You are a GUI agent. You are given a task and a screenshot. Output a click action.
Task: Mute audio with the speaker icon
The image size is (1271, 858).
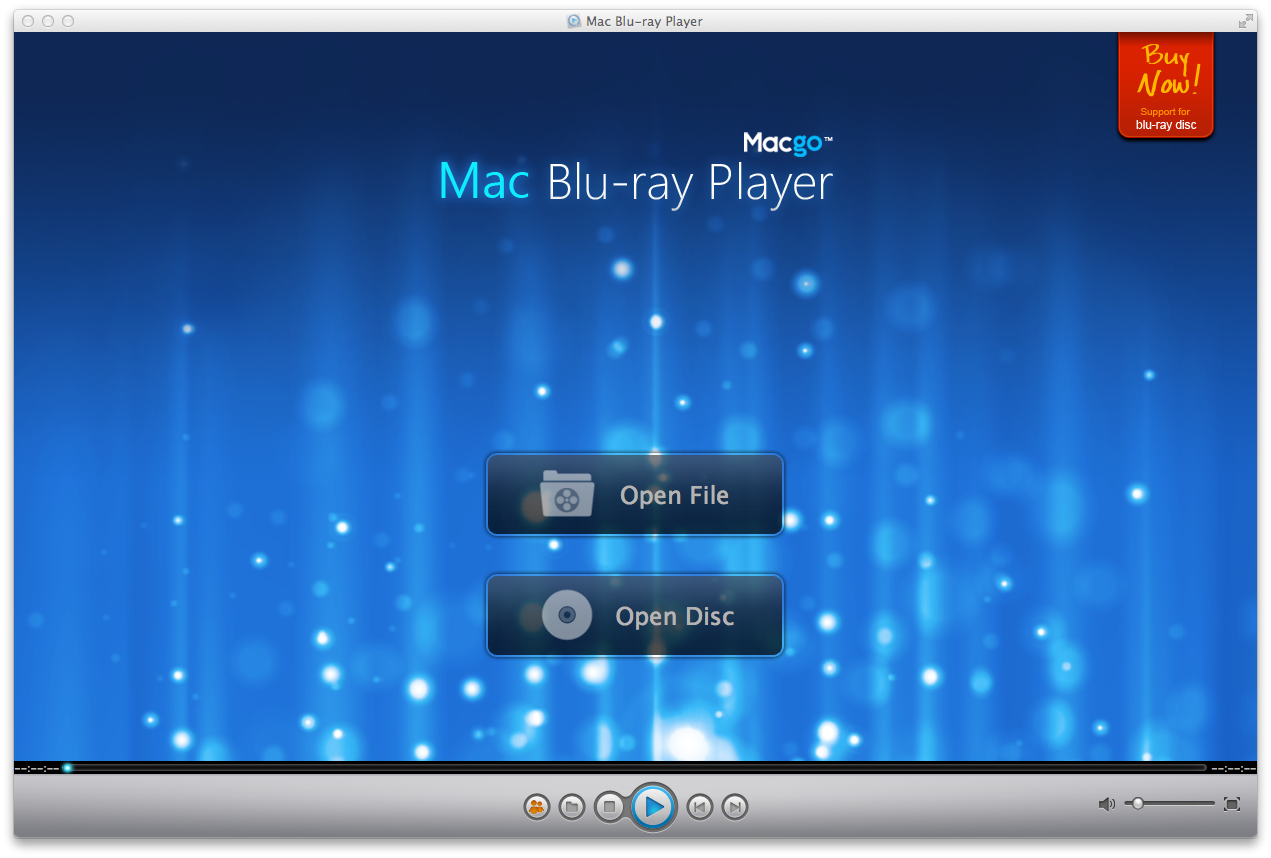point(1106,804)
